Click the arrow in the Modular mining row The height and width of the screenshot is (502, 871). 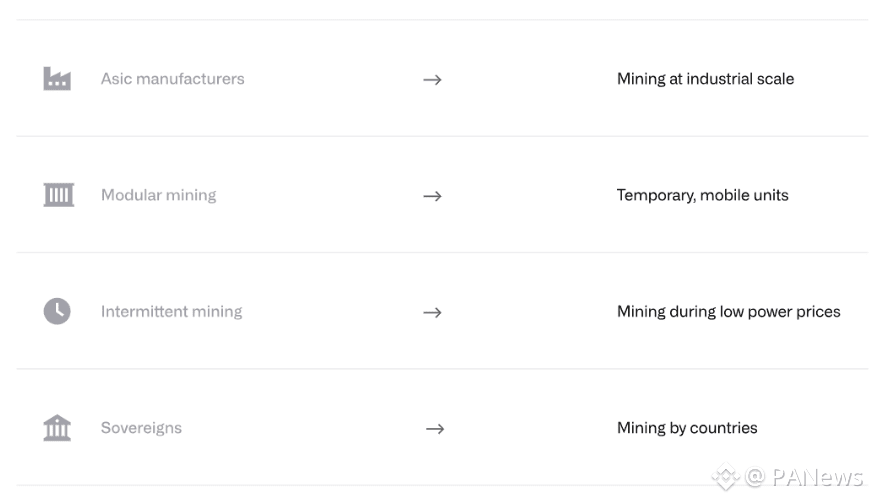[432, 196]
